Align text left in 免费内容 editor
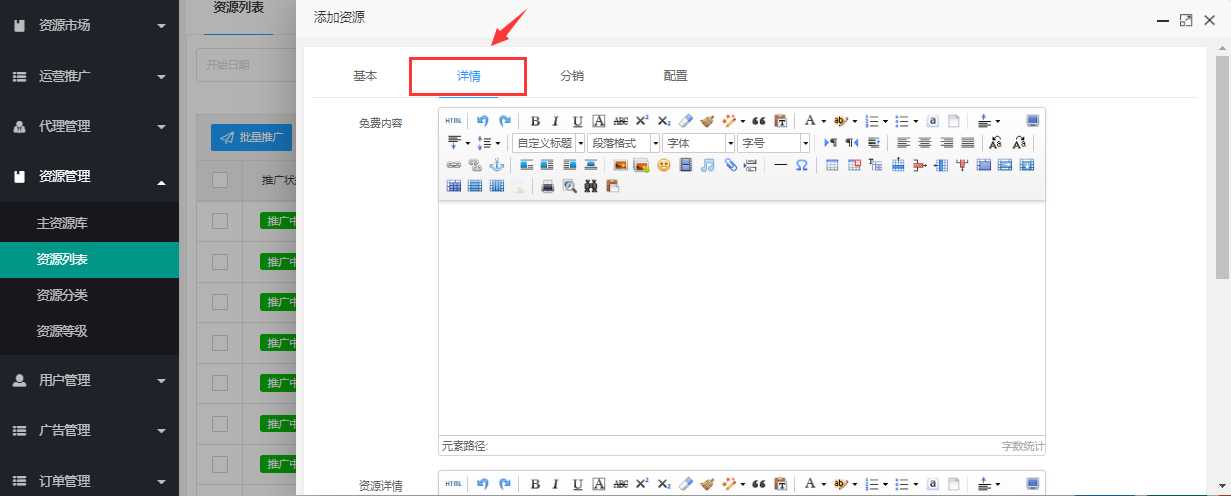The height and width of the screenshot is (496, 1231). tap(903, 143)
